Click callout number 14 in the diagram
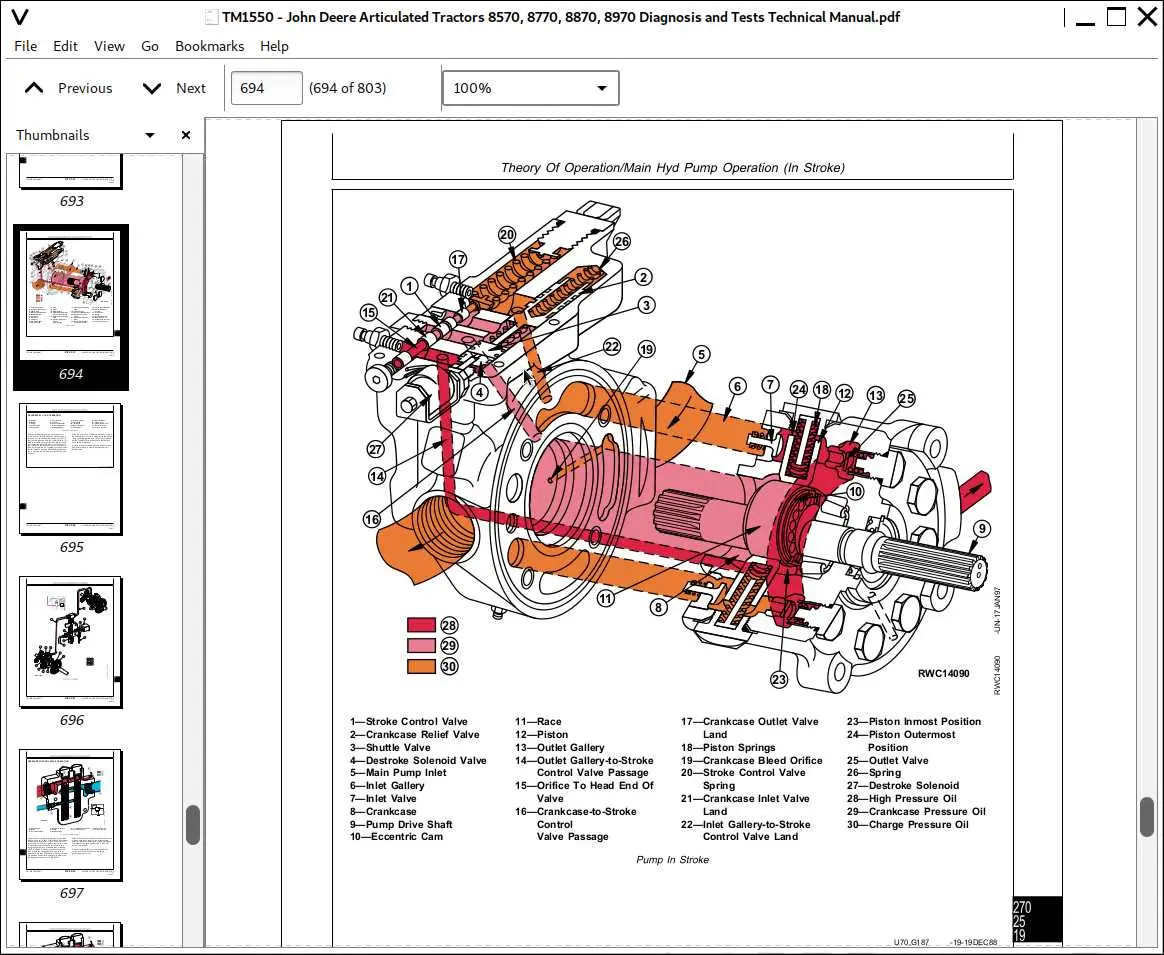 point(377,476)
